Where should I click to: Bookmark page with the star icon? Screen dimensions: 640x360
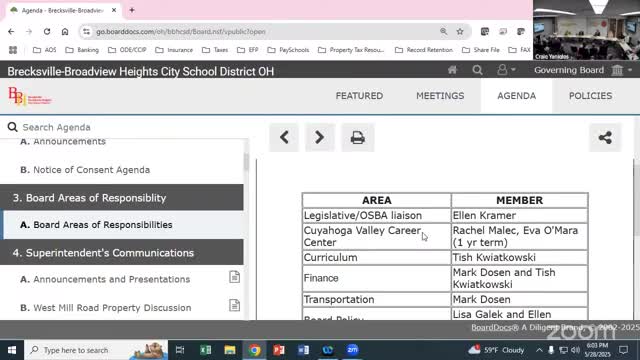click(460, 31)
